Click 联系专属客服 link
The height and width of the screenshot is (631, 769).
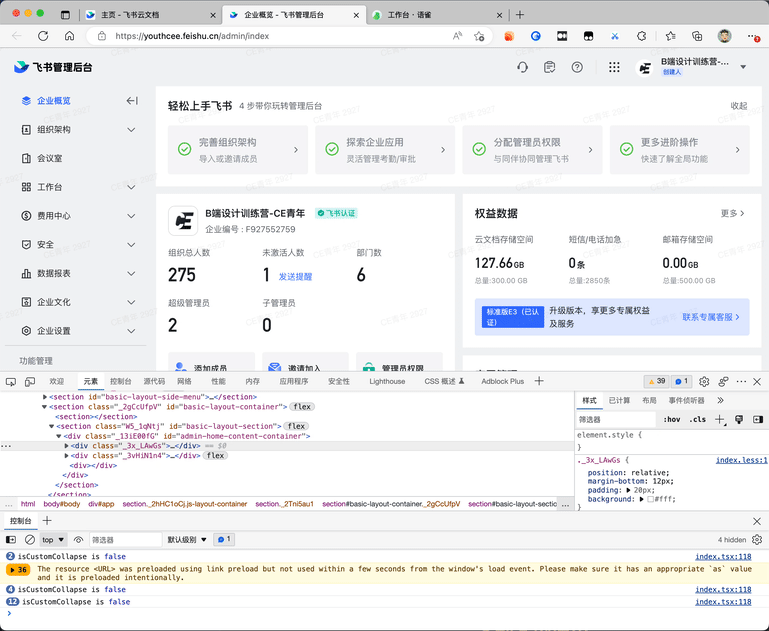pyautogui.click(x=711, y=317)
